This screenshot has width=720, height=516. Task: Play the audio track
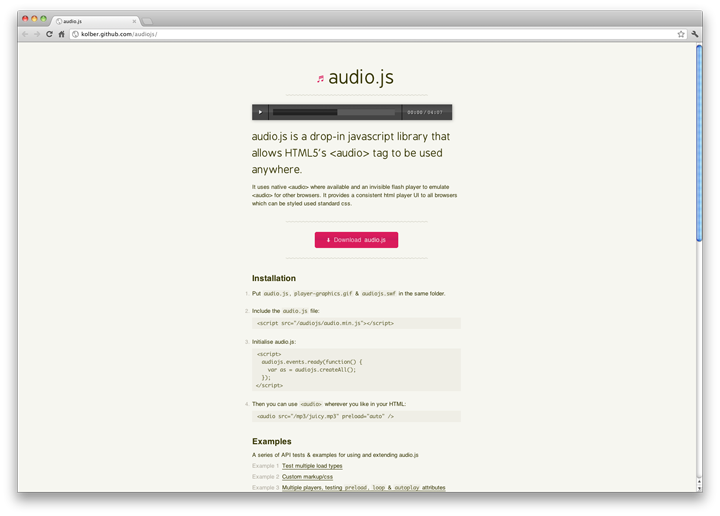[x=260, y=112]
